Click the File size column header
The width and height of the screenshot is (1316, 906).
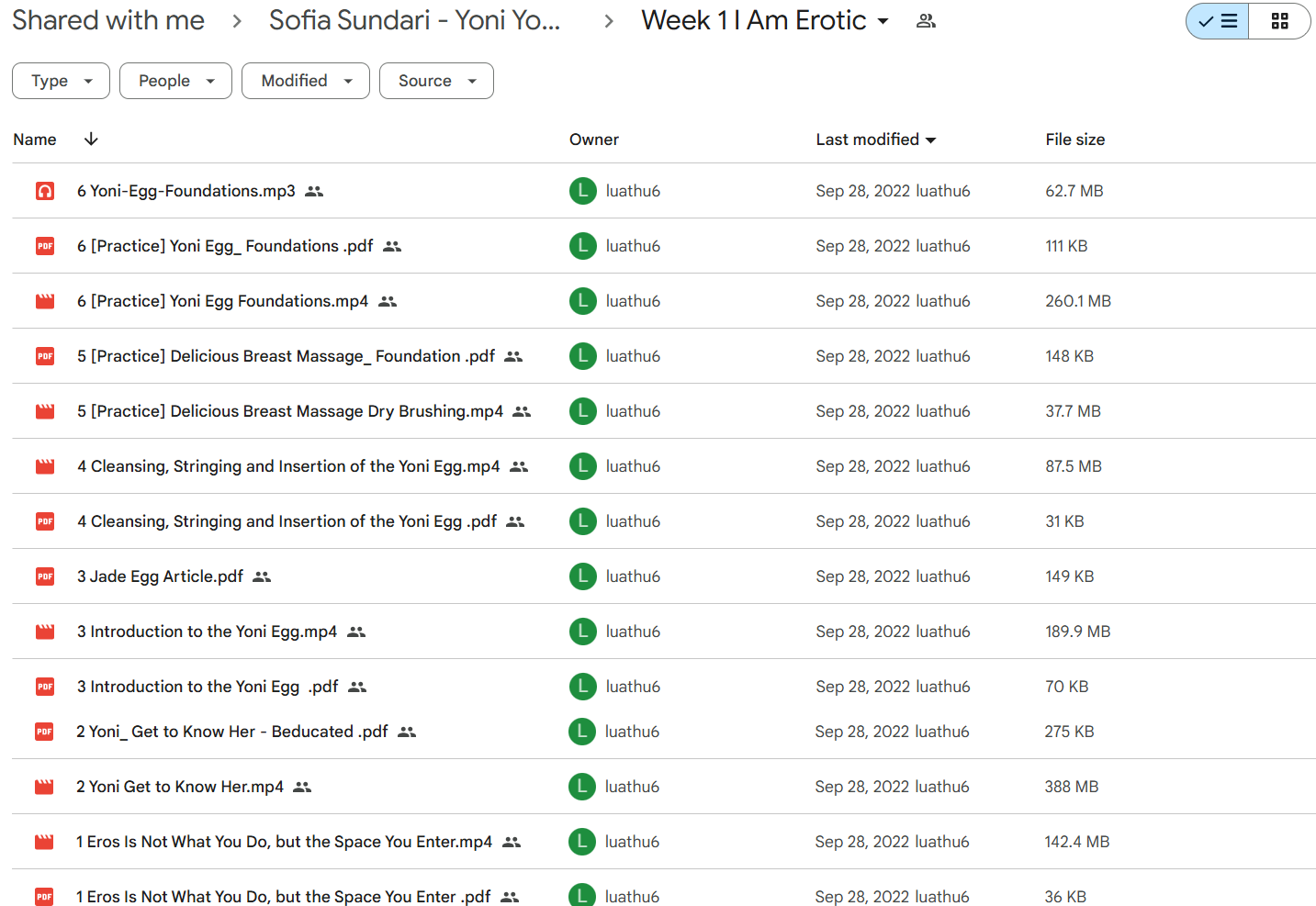tap(1075, 140)
